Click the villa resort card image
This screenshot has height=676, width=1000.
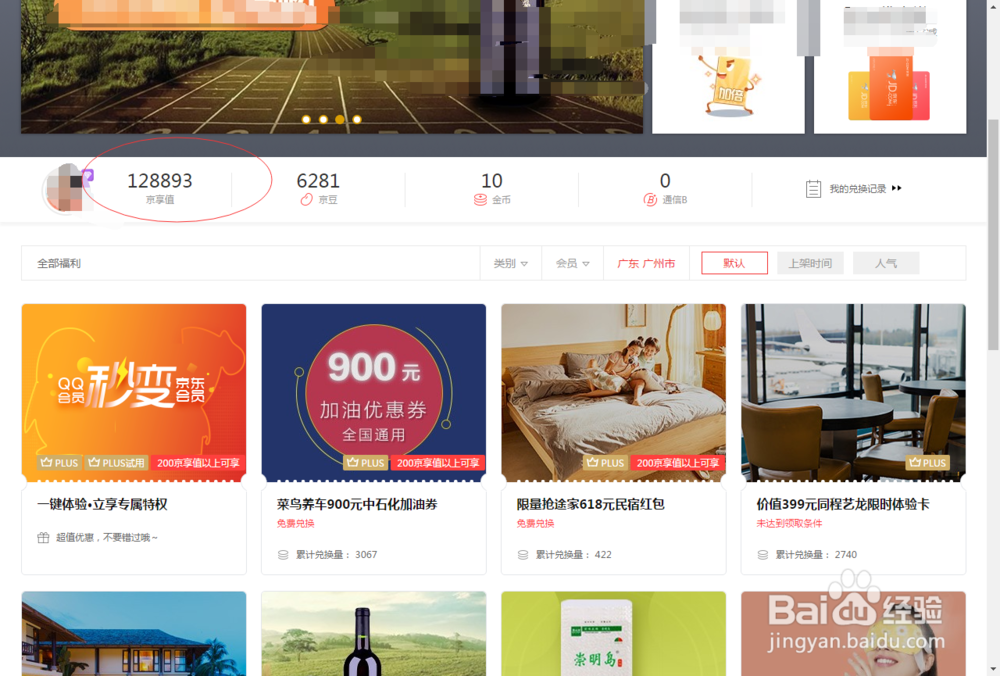134,633
